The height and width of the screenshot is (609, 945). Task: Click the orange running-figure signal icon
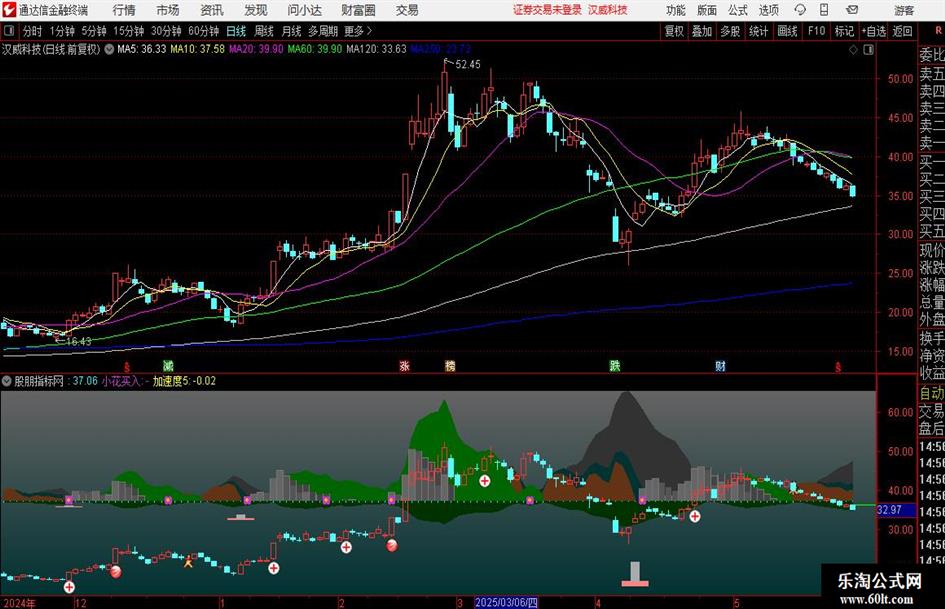click(x=188, y=562)
